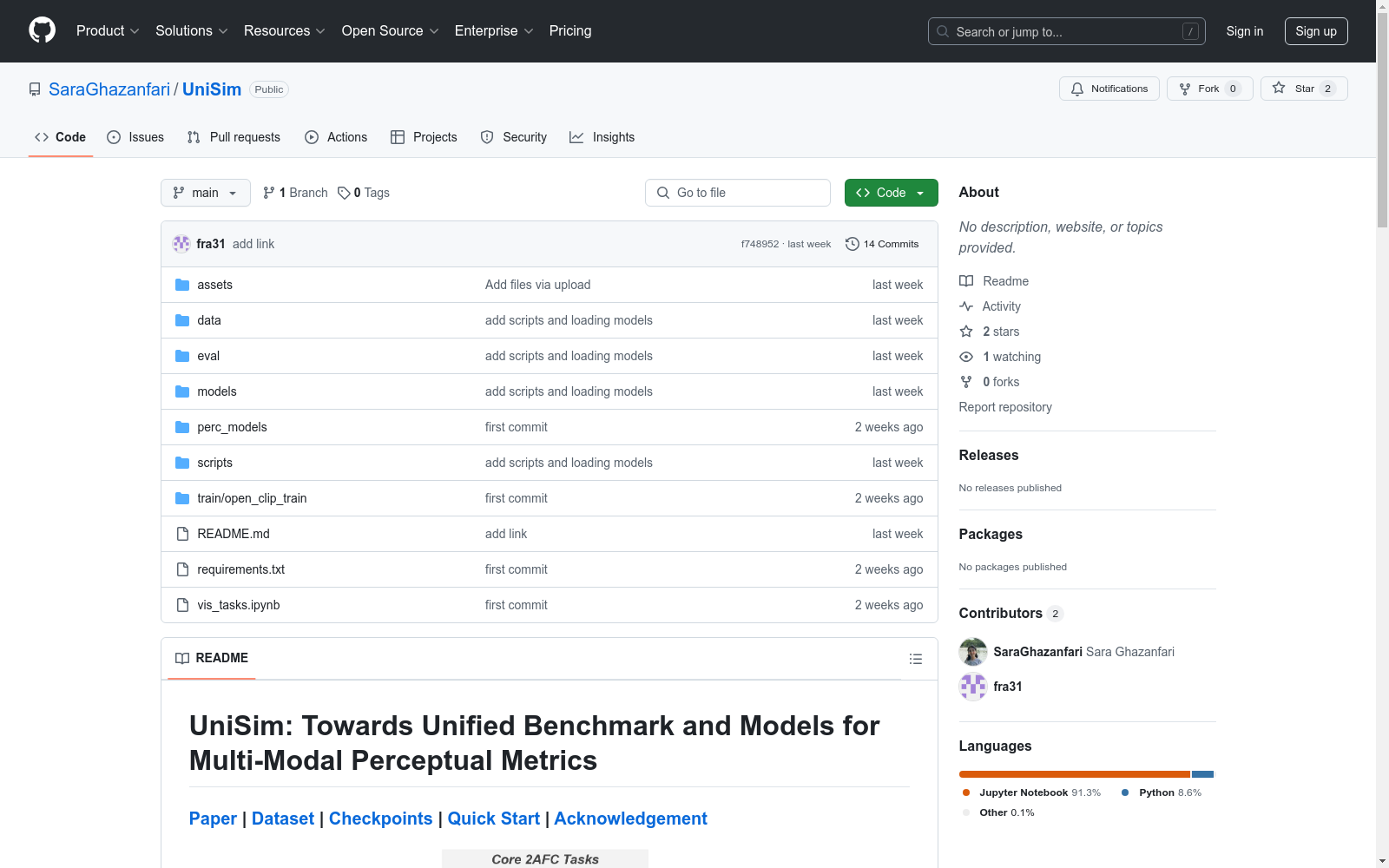Viewport: 1389px width, 868px height.
Task: Click the fork icon beside 0 forks
Action: click(x=966, y=382)
